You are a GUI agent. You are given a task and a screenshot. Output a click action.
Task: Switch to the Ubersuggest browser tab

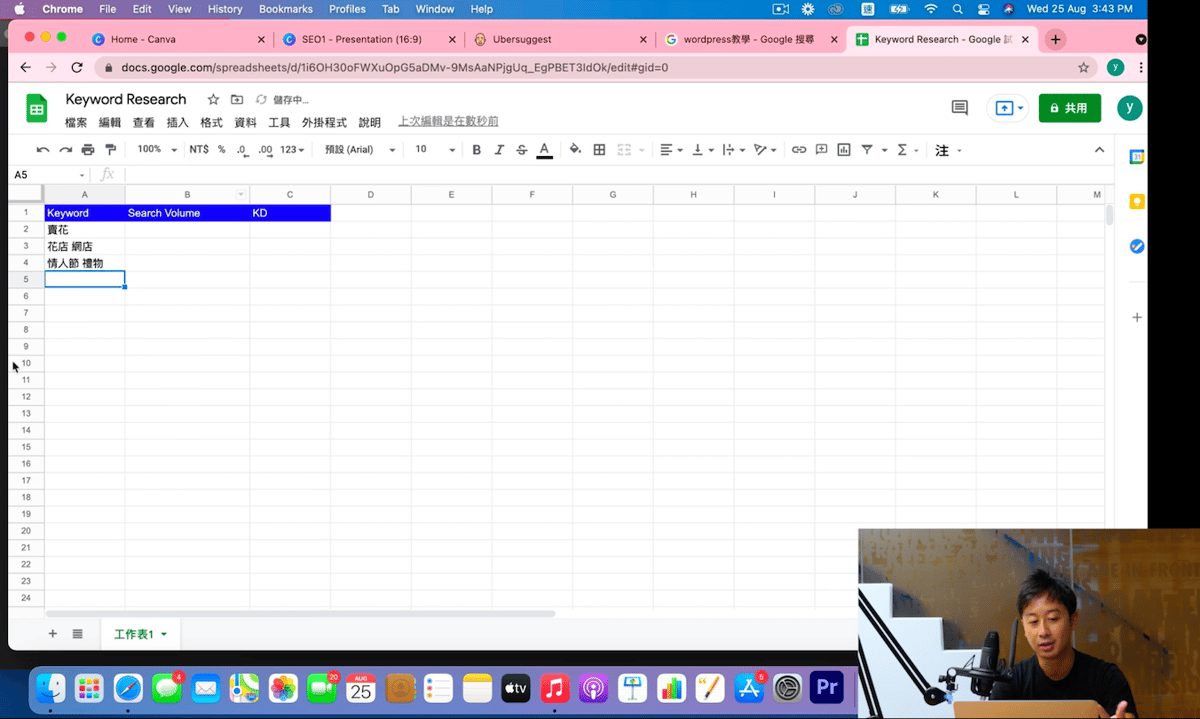556,39
